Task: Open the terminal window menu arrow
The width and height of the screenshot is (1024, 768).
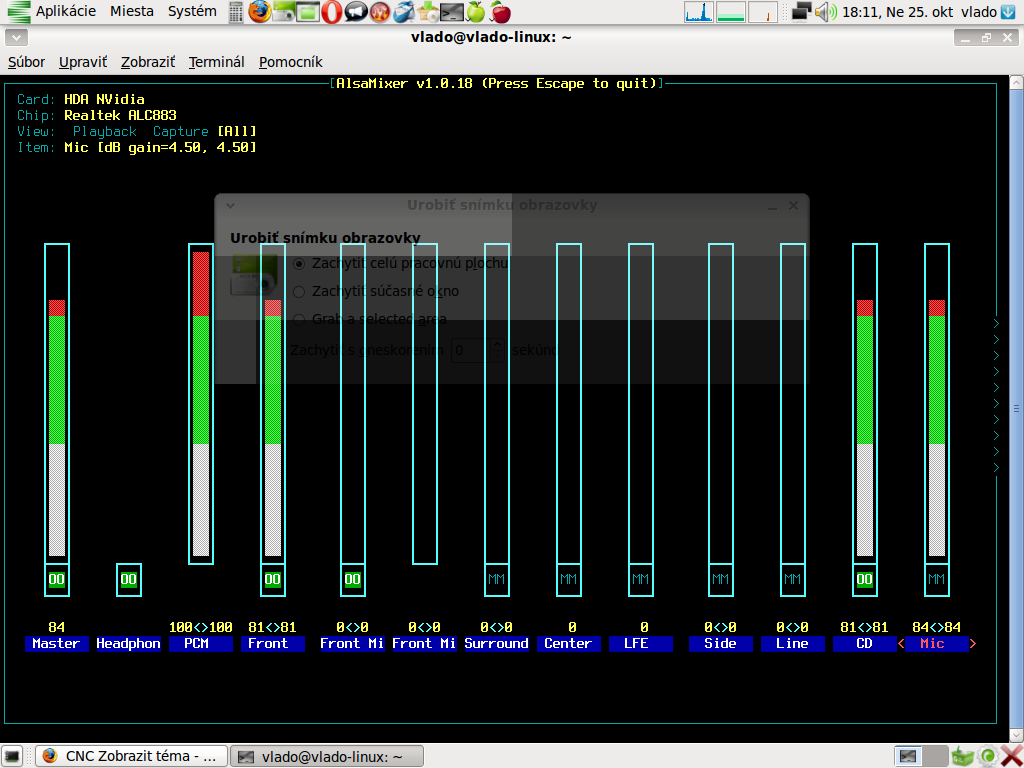Action: 15,38
